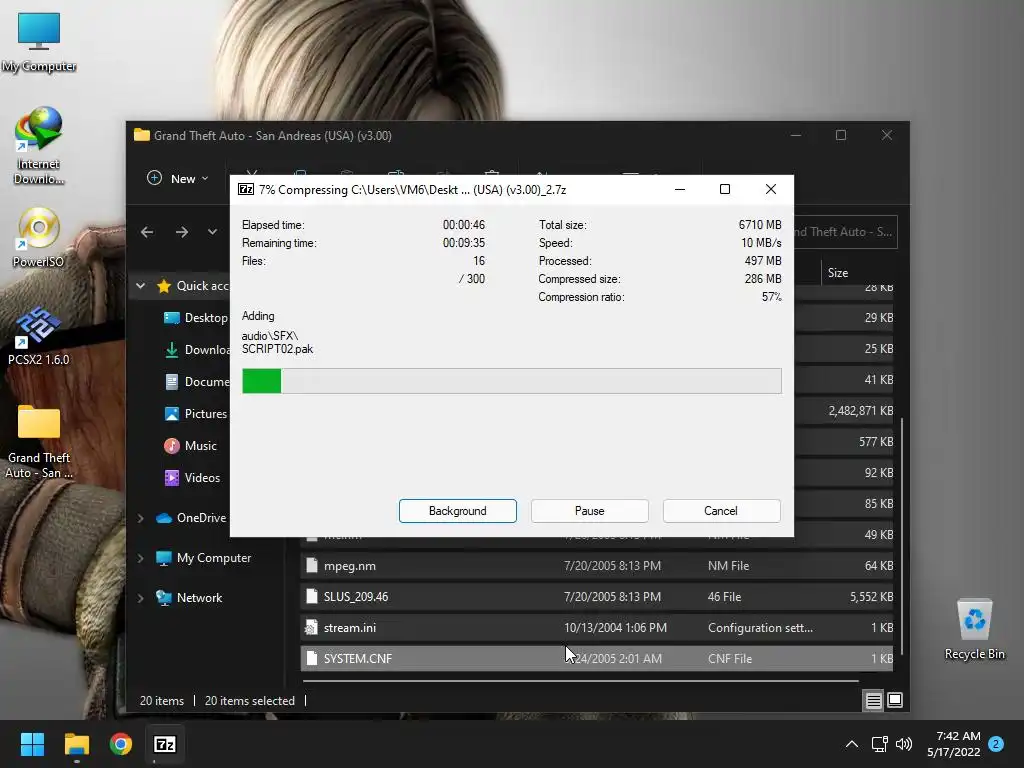Open notification center badge
The height and width of the screenshot is (768, 1024).
pyautogui.click(x=996, y=744)
